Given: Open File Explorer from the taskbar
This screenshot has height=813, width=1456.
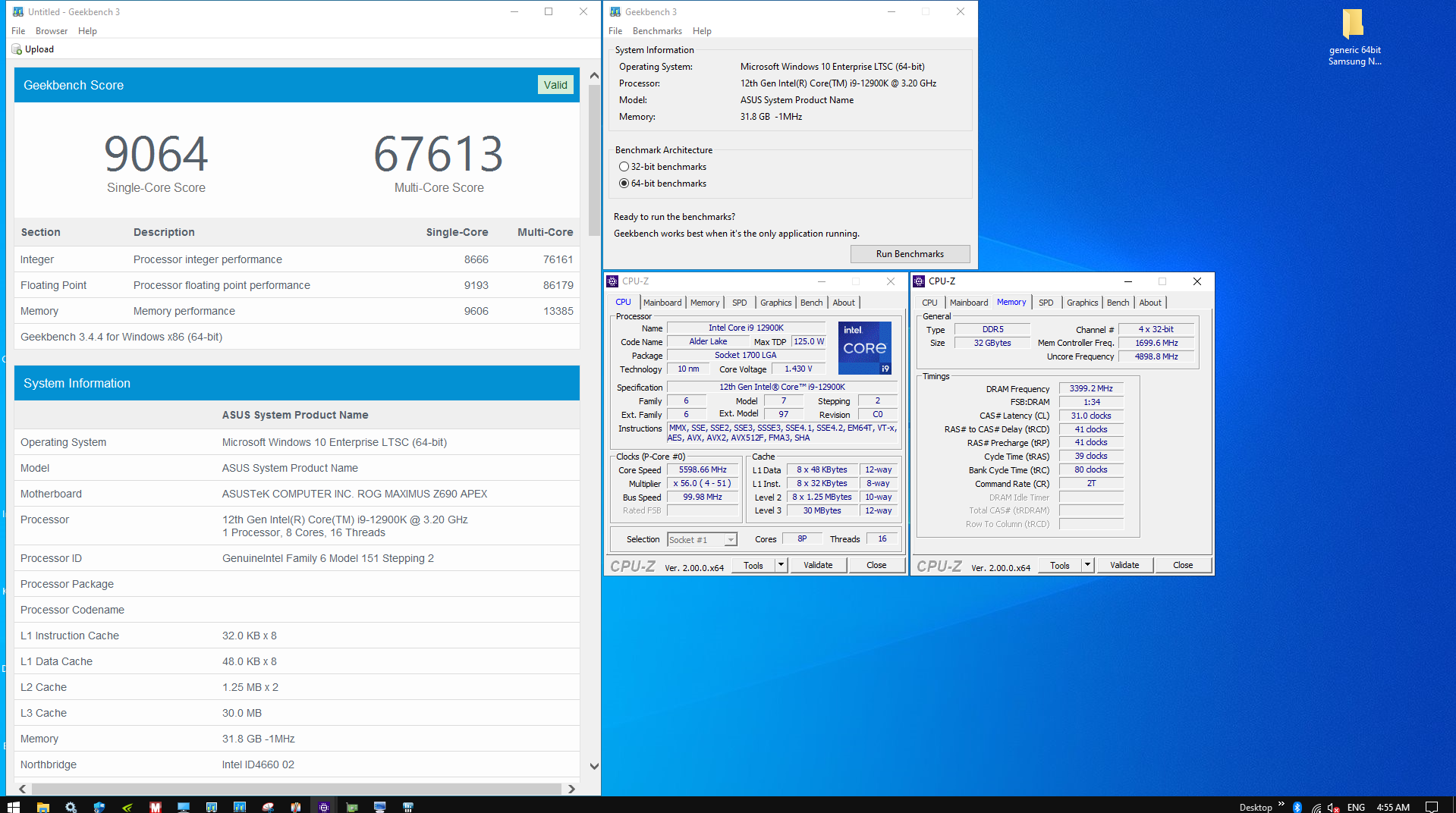Looking at the screenshot, I should (x=42, y=807).
